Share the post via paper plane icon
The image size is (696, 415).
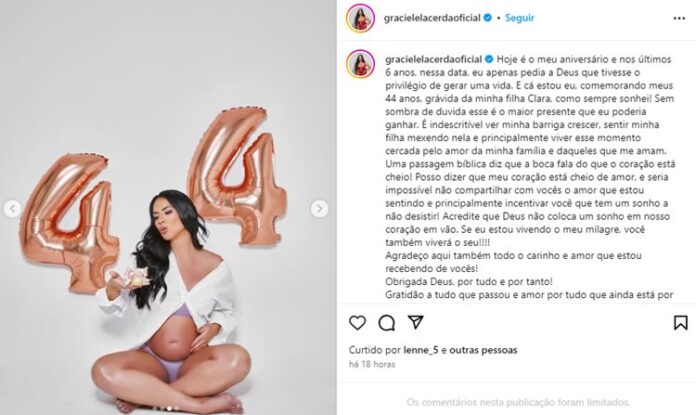point(415,322)
